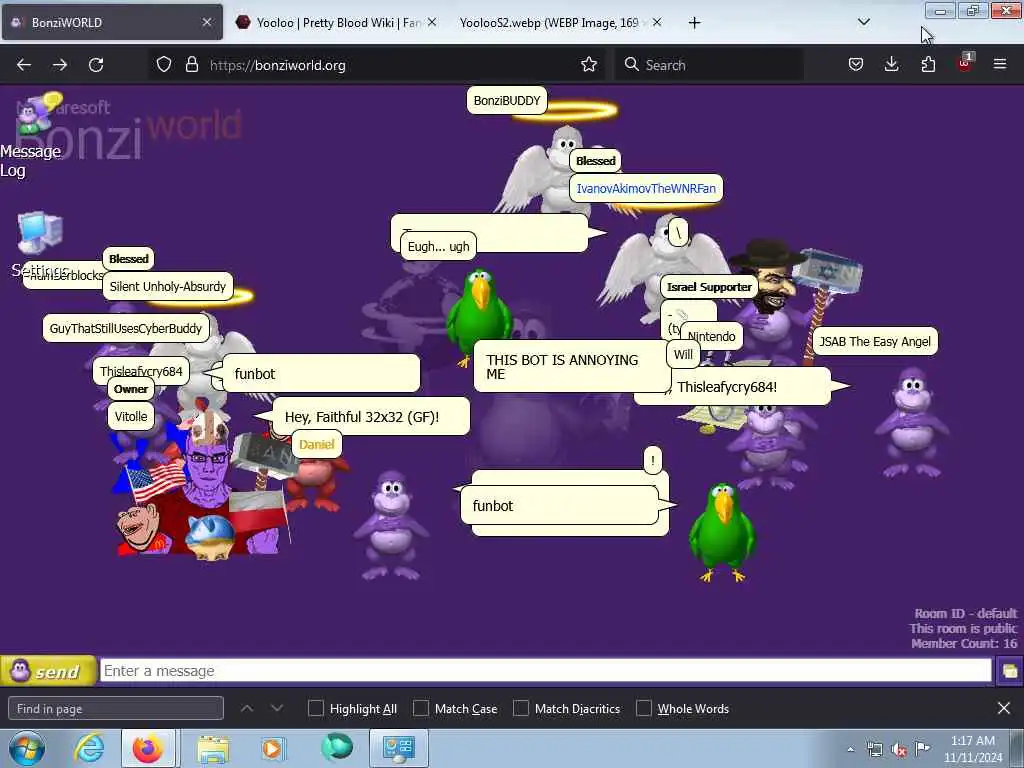Open the Windows Start menu

27,748
